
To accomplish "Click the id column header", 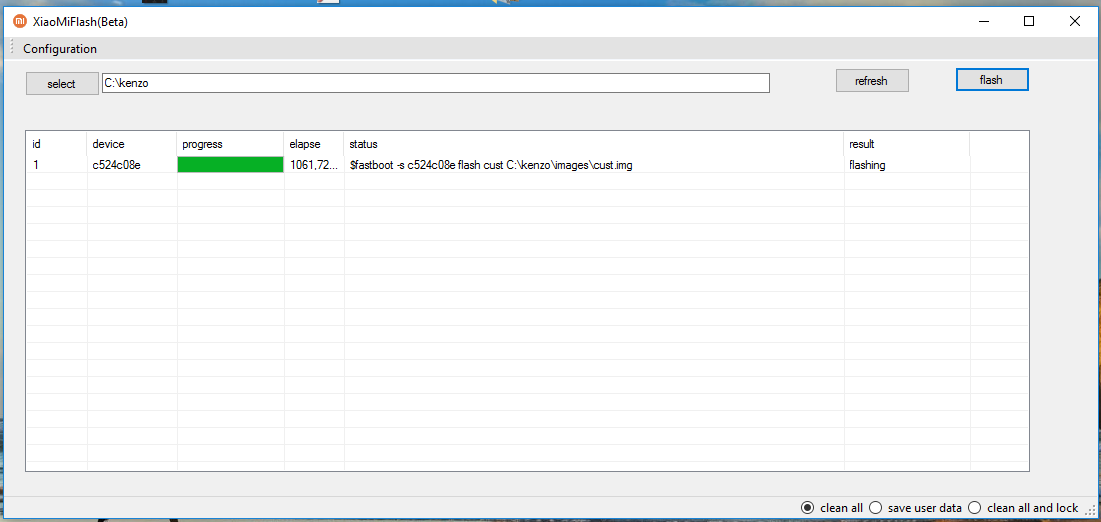I will pos(56,144).
